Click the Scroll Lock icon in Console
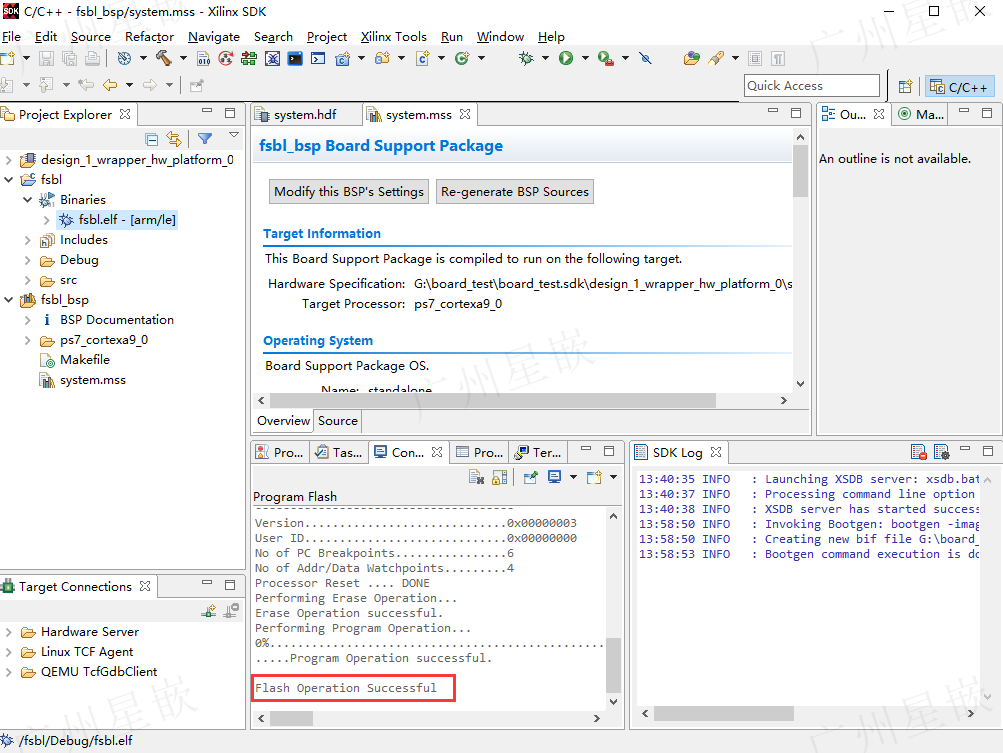The image size is (1003, 753). 500,477
